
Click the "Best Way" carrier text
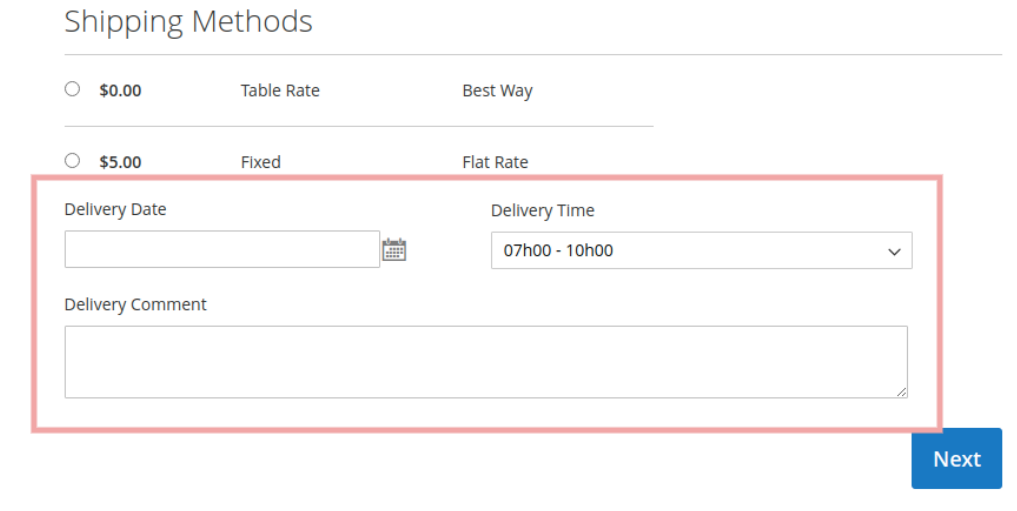pyautogui.click(x=497, y=91)
